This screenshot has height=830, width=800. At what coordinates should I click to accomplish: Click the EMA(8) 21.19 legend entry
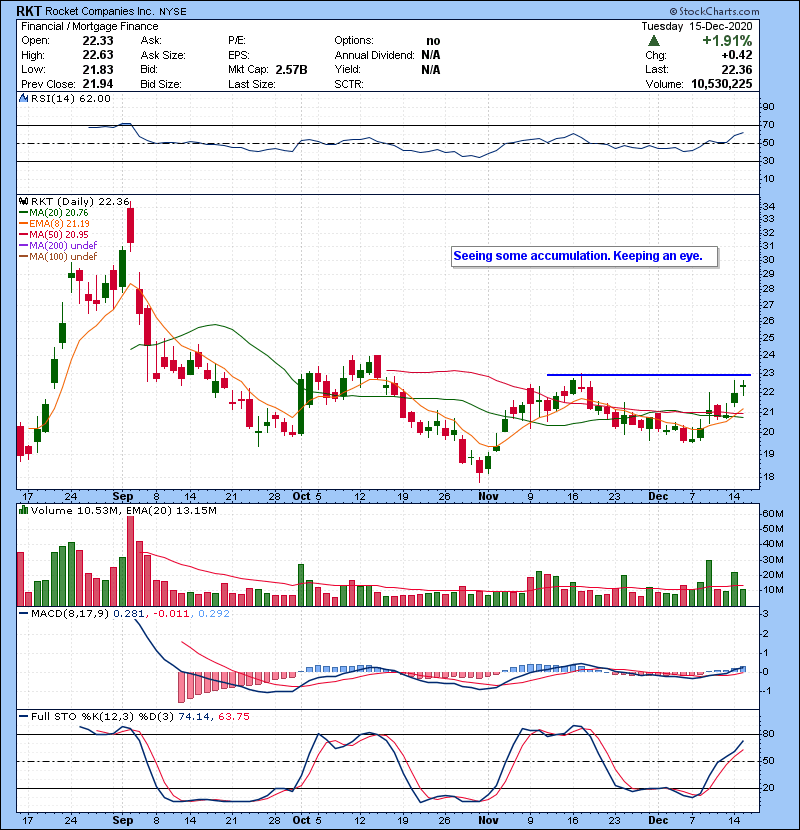point(54,224)
